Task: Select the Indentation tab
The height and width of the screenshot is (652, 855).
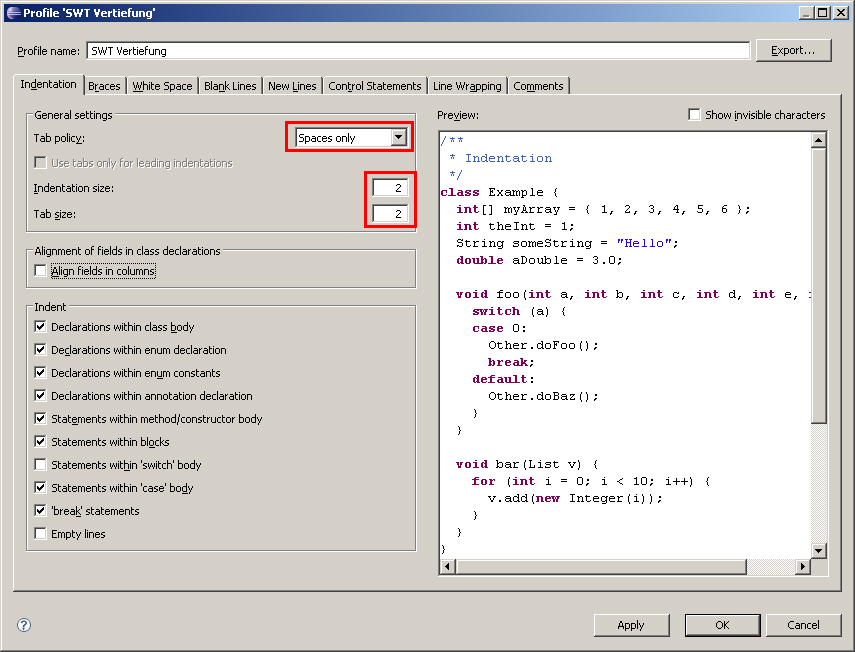Action: coord(49,84)
